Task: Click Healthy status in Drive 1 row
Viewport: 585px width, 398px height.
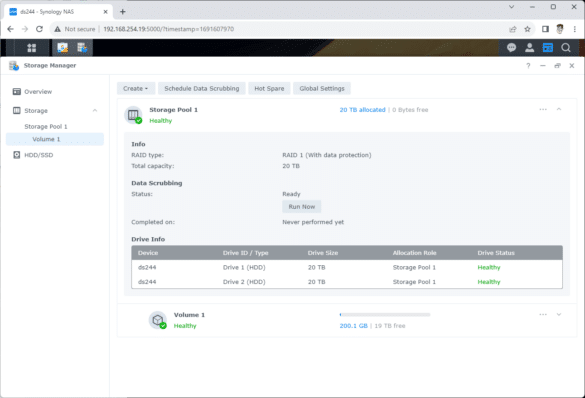Action: tap(489, 267)
